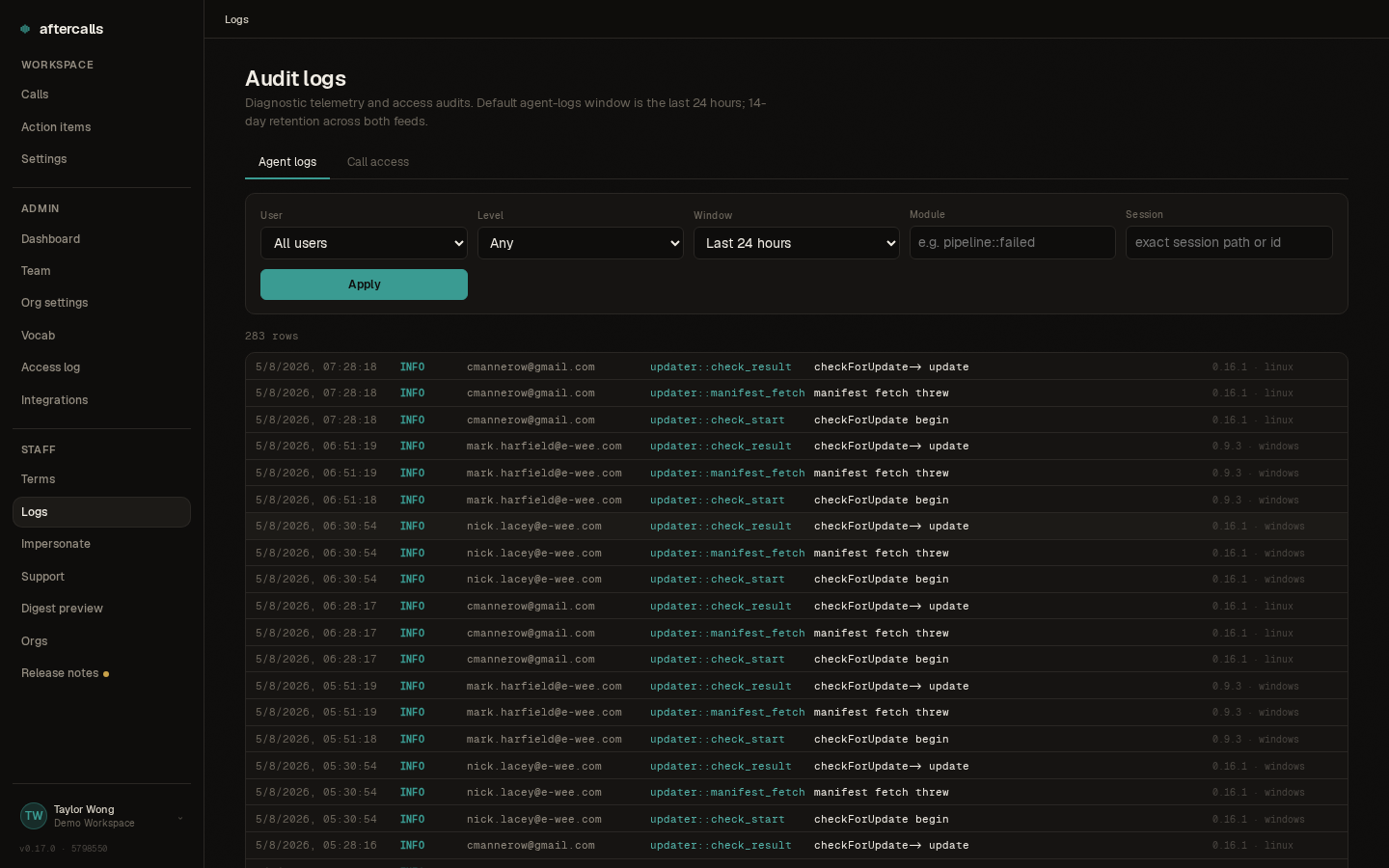Click updater::check_start module at 07:28:18

click(718, 420)
